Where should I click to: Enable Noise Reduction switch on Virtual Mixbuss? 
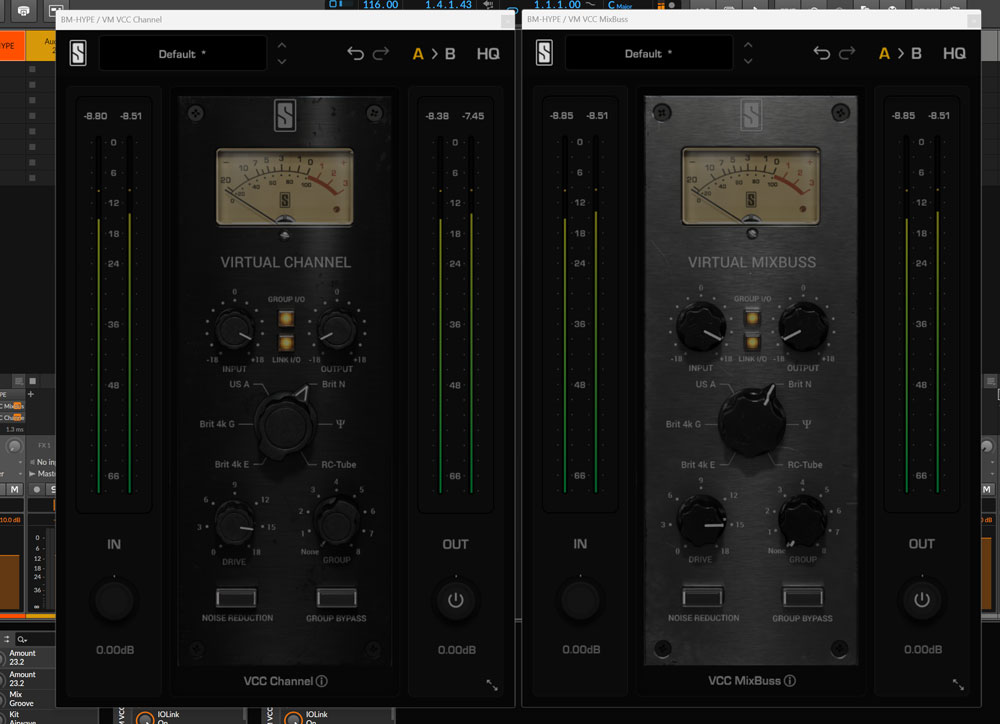[702, 597]
